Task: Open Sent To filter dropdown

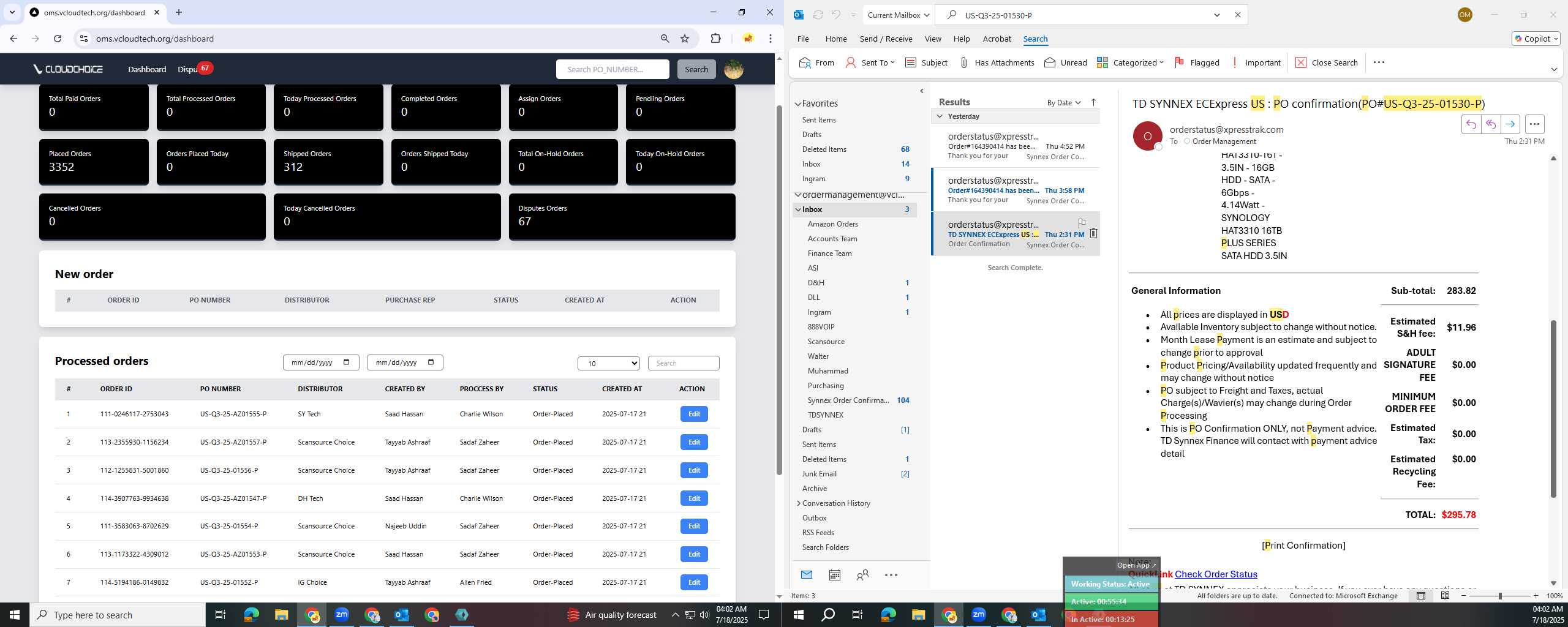Action: pyautogui.click(x=870, y=62)
